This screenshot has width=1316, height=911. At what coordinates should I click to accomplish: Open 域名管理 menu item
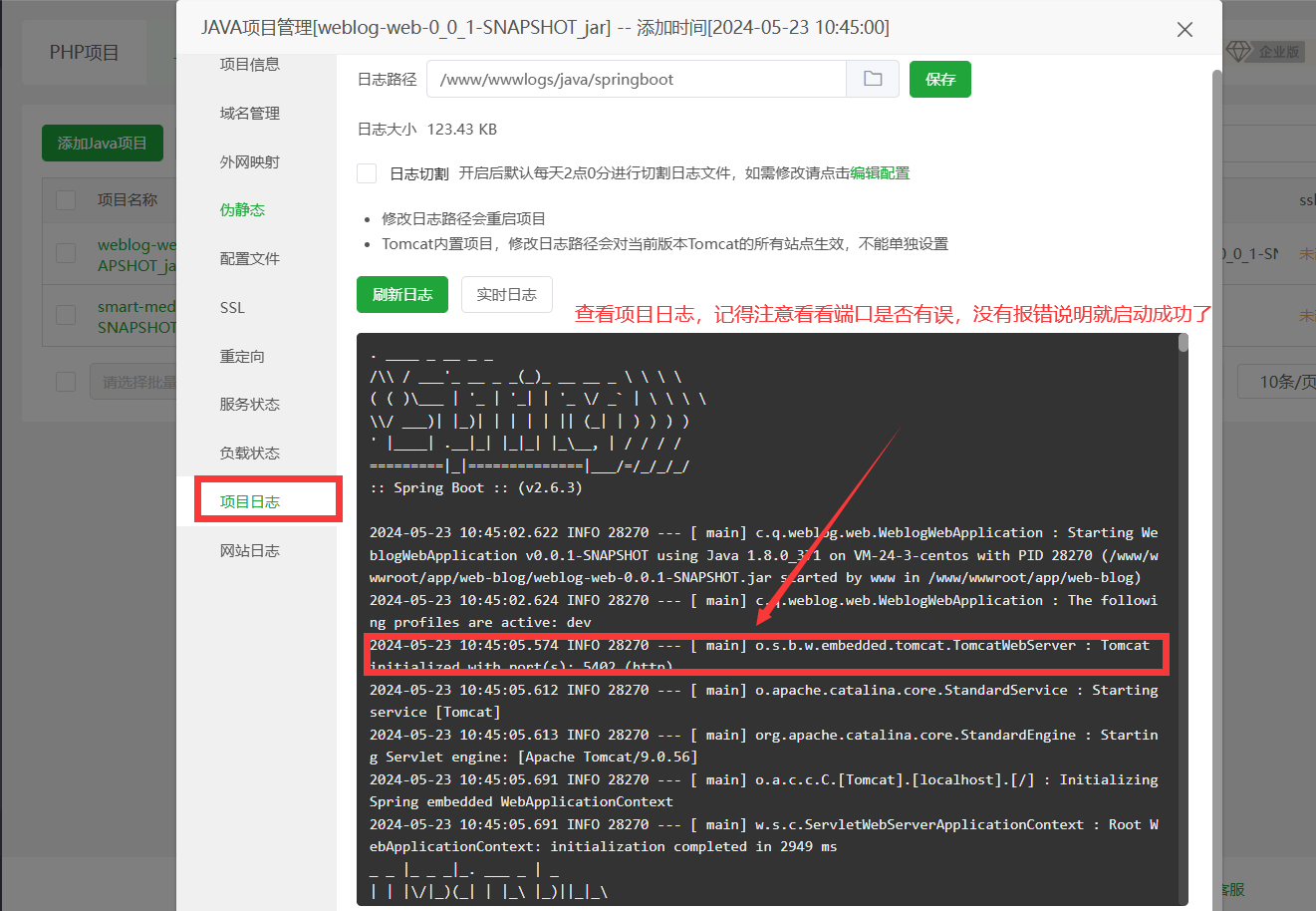[250, 113]
